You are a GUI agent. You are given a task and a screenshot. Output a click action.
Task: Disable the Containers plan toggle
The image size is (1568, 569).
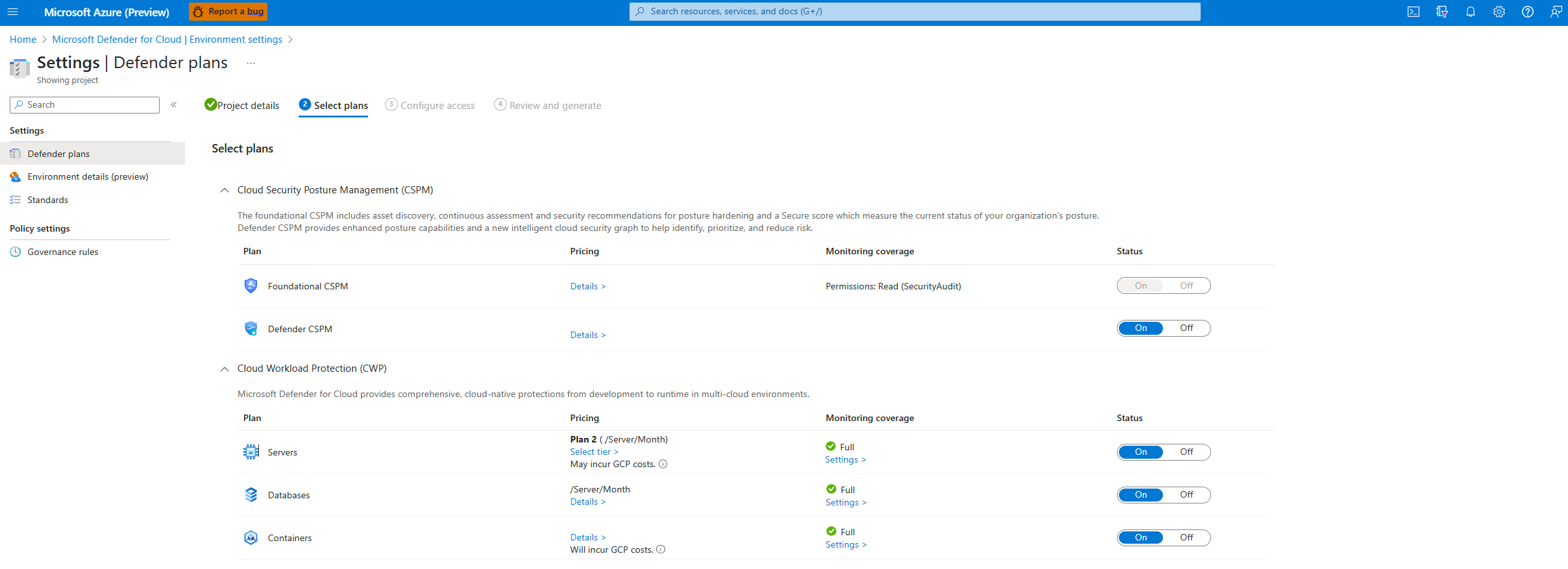point(1186,538)
